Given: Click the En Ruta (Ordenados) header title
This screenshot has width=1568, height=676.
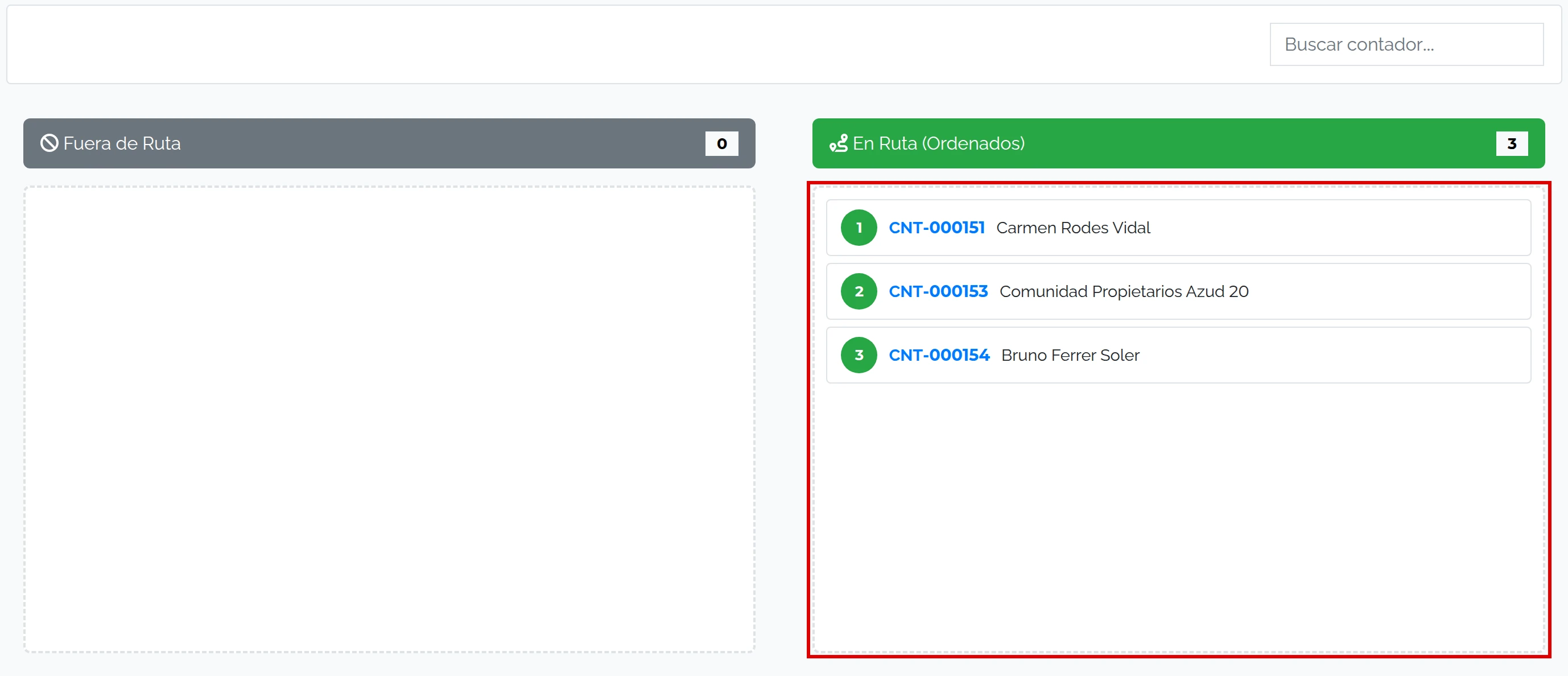Looking at the screenshot, I should click(939, 143).
